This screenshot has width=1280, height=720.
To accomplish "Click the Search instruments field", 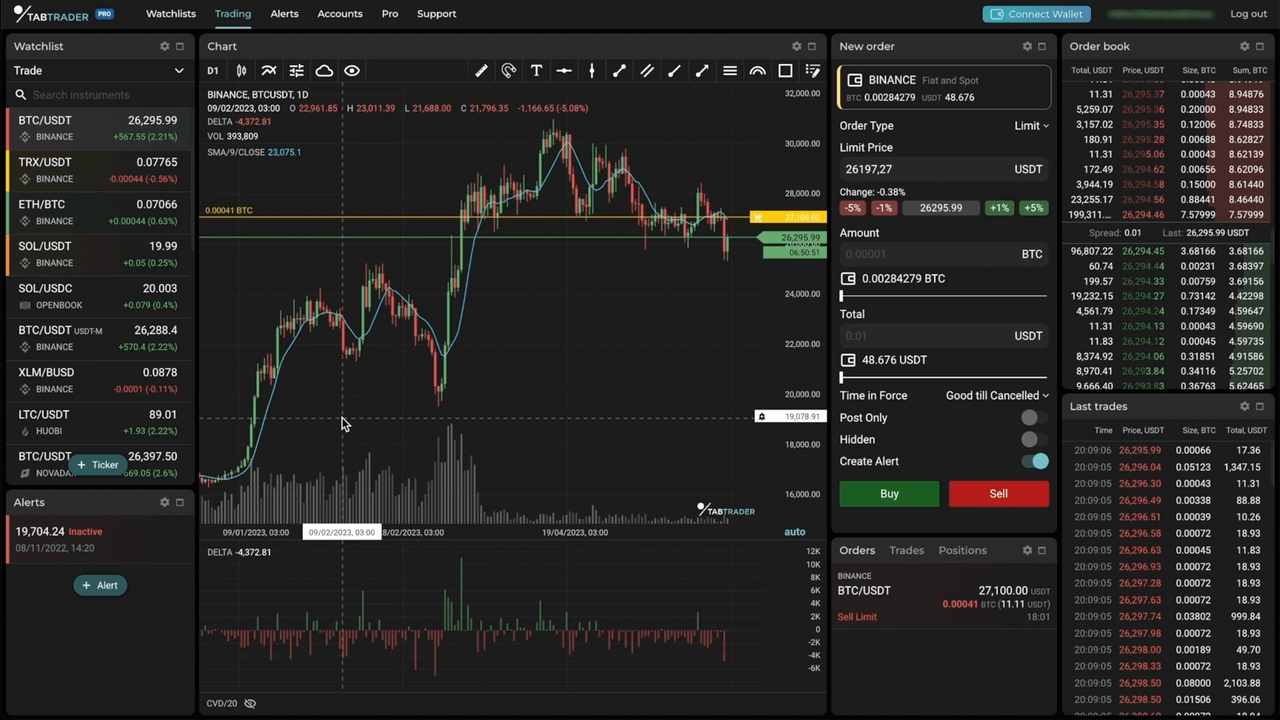I will 98,95.
